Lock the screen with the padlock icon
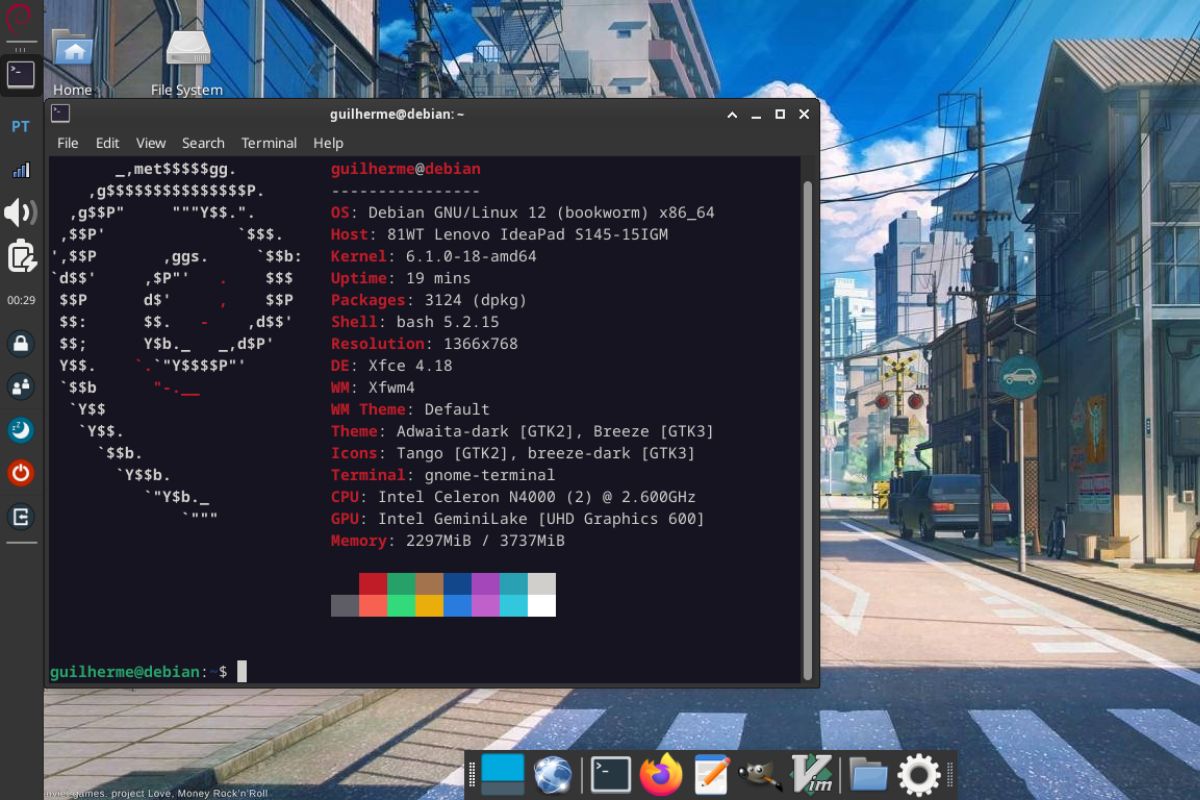This screenshot has width=1200, height=800. (21, 344)
